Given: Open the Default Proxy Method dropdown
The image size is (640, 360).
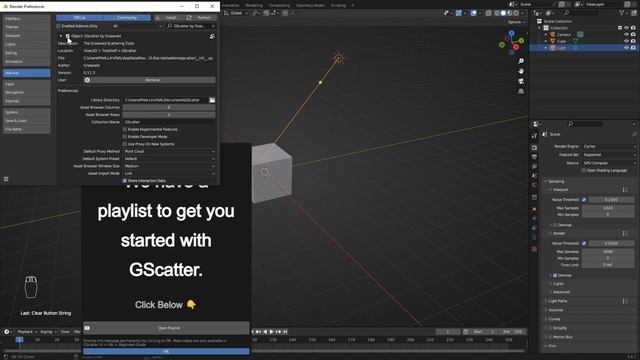Looking at the screenshot, I should click(169, 151).
